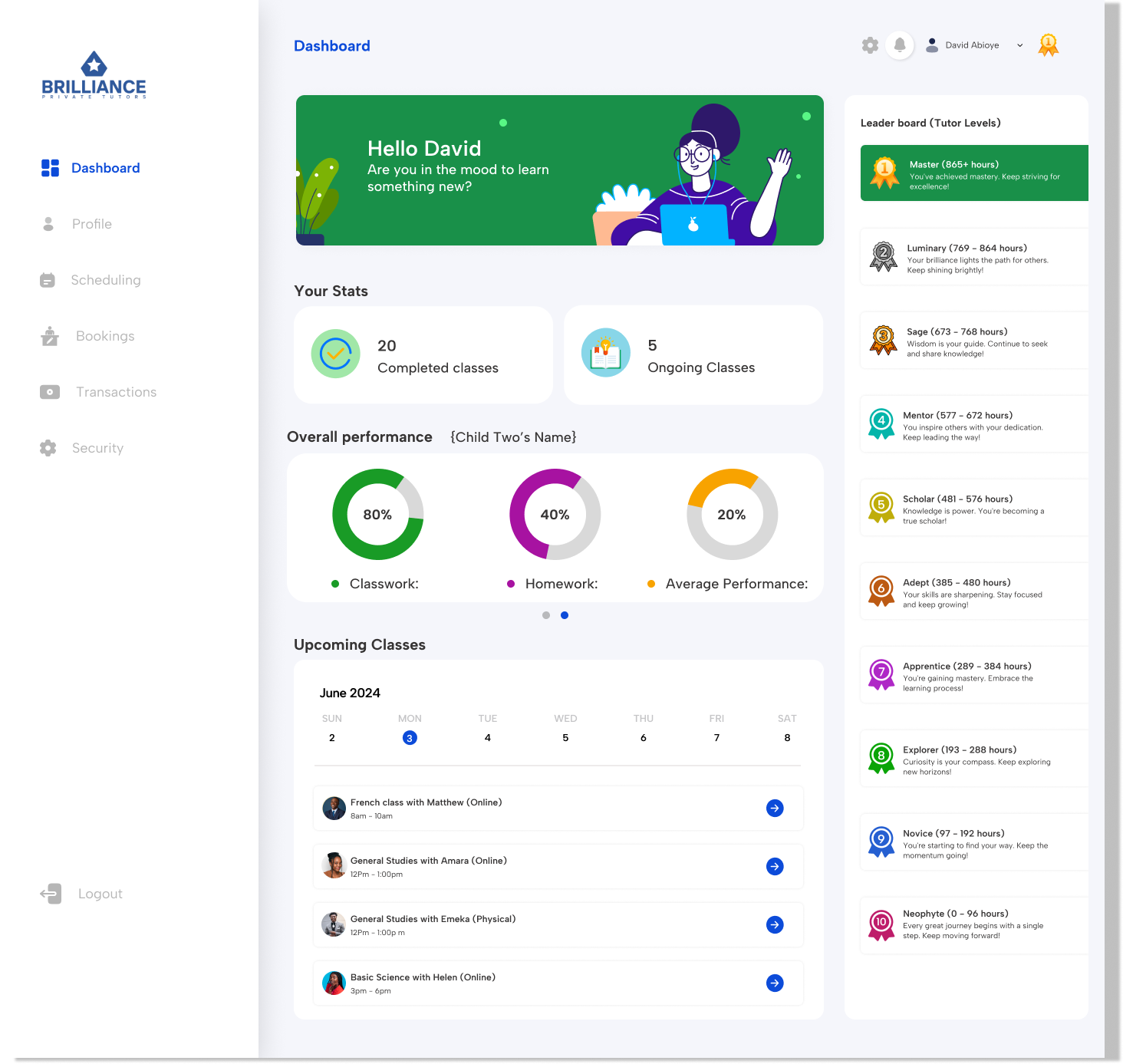
Task: Click the Profile person icon in sidebar
Action: (x=48, y=224)
